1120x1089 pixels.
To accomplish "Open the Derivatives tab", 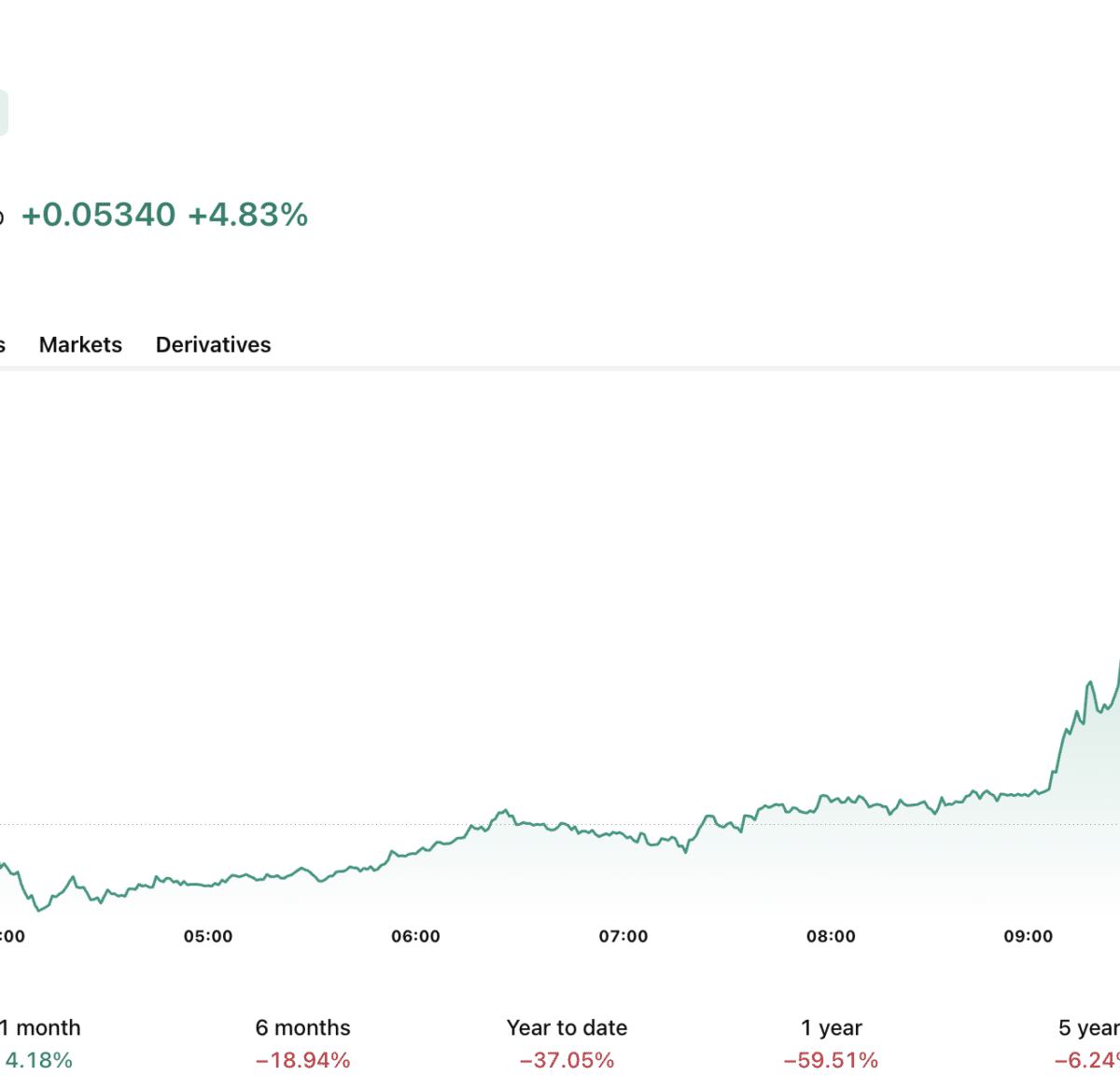I will point(213,344).
